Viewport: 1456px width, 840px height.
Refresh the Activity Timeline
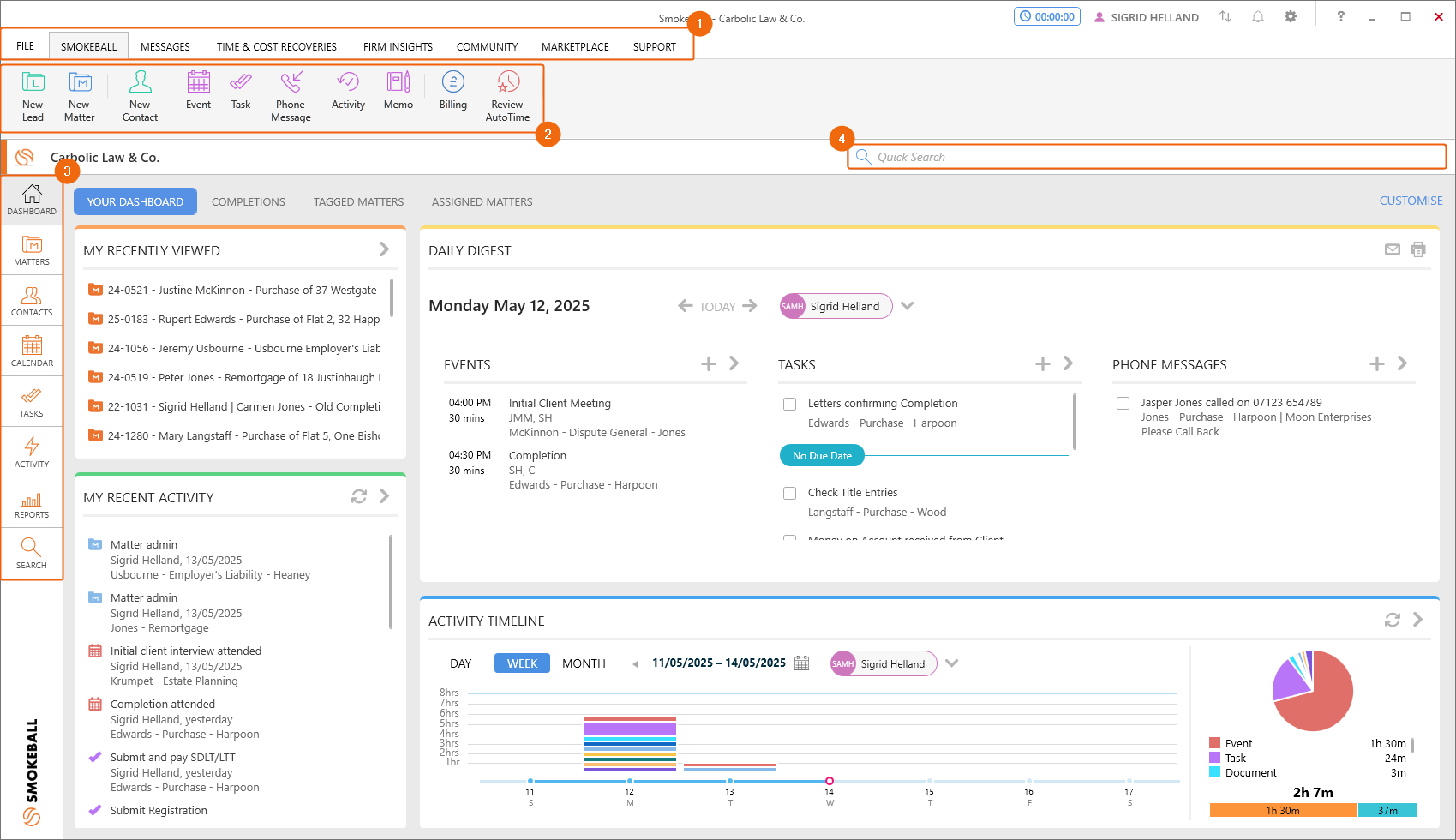pyautogui.click(x=1393, y=620)
